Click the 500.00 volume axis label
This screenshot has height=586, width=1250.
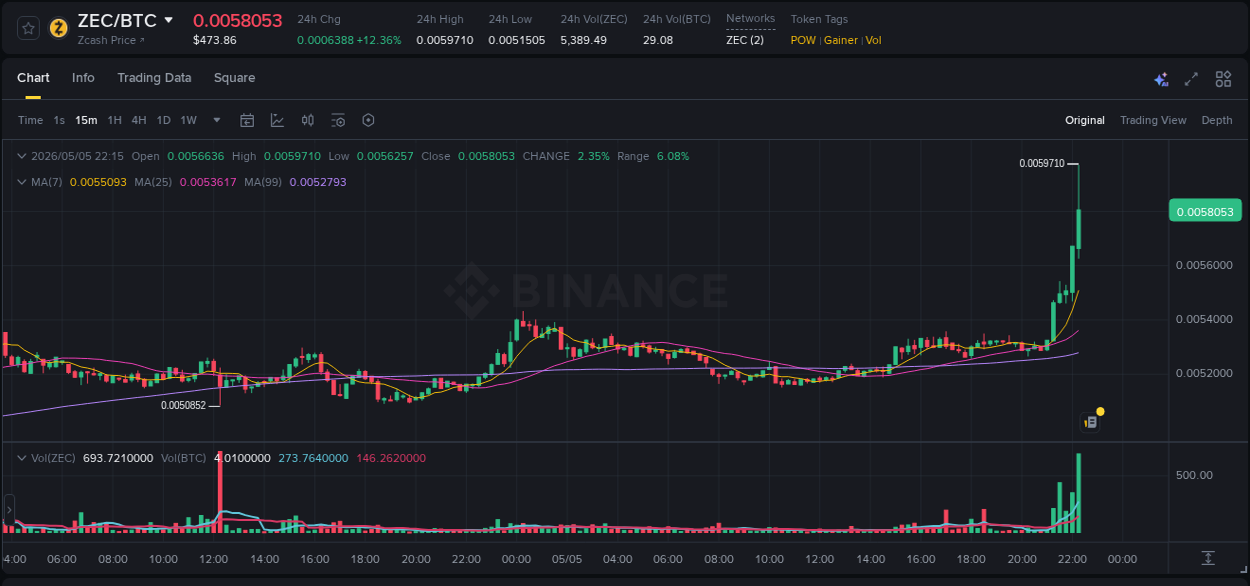pyautogui.click(x=1194, y=475)
